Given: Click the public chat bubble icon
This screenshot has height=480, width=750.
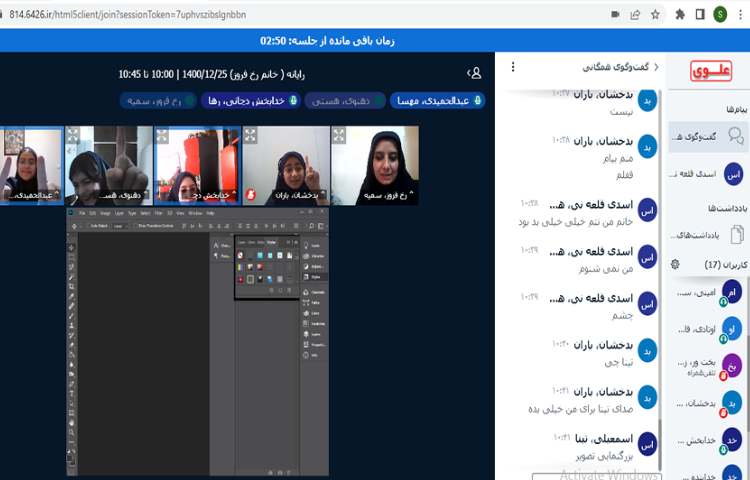Looking at the screenshot, I should [736, 137].
